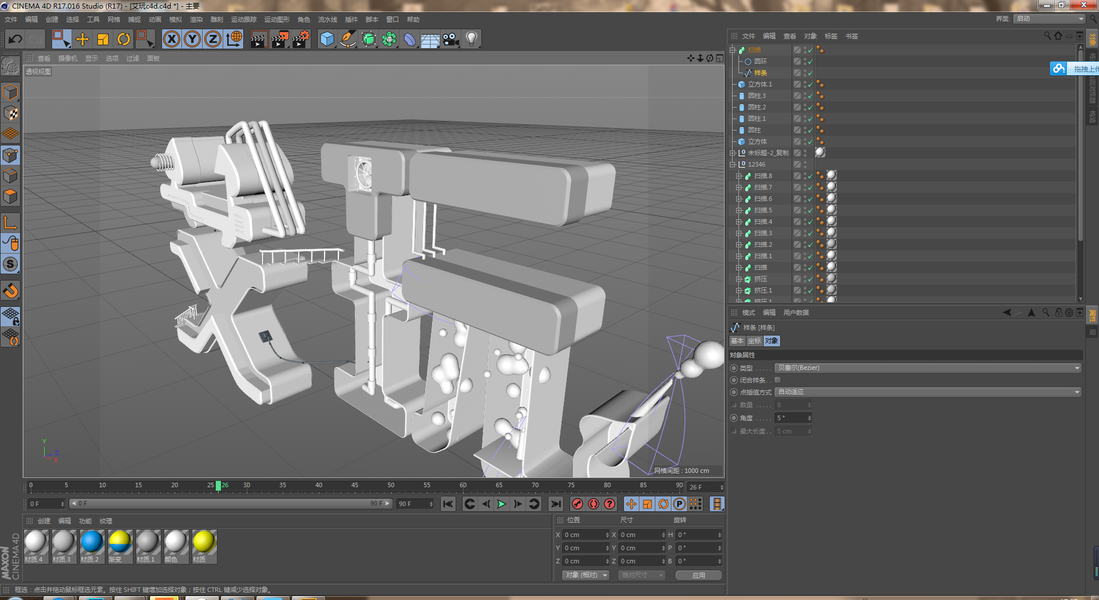Toggle enable checkmark for 扫描.8

(x=810, y=176)
